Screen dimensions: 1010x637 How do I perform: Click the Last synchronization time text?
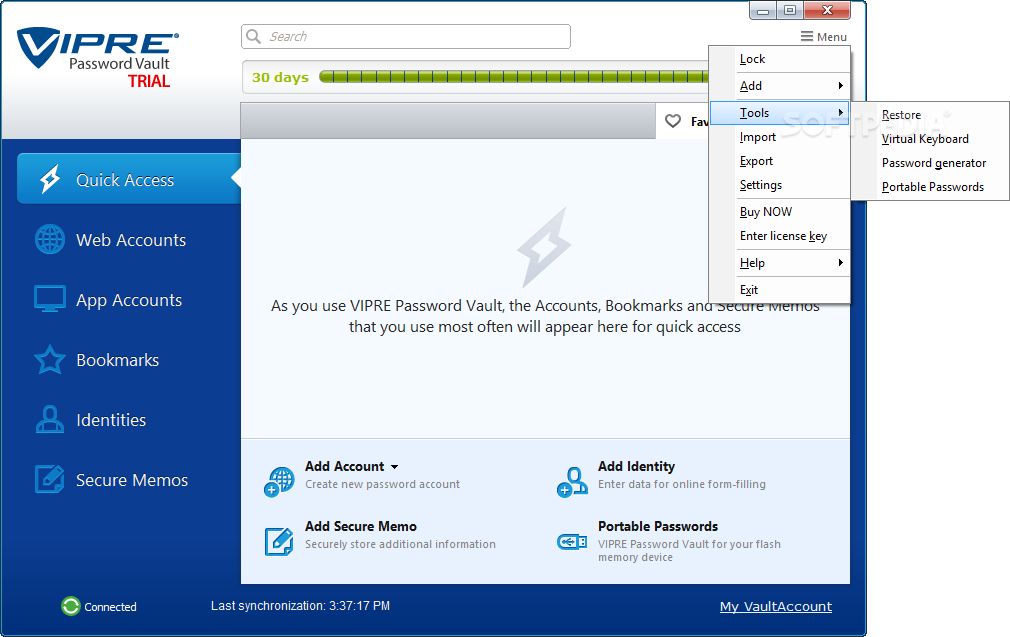300,606
